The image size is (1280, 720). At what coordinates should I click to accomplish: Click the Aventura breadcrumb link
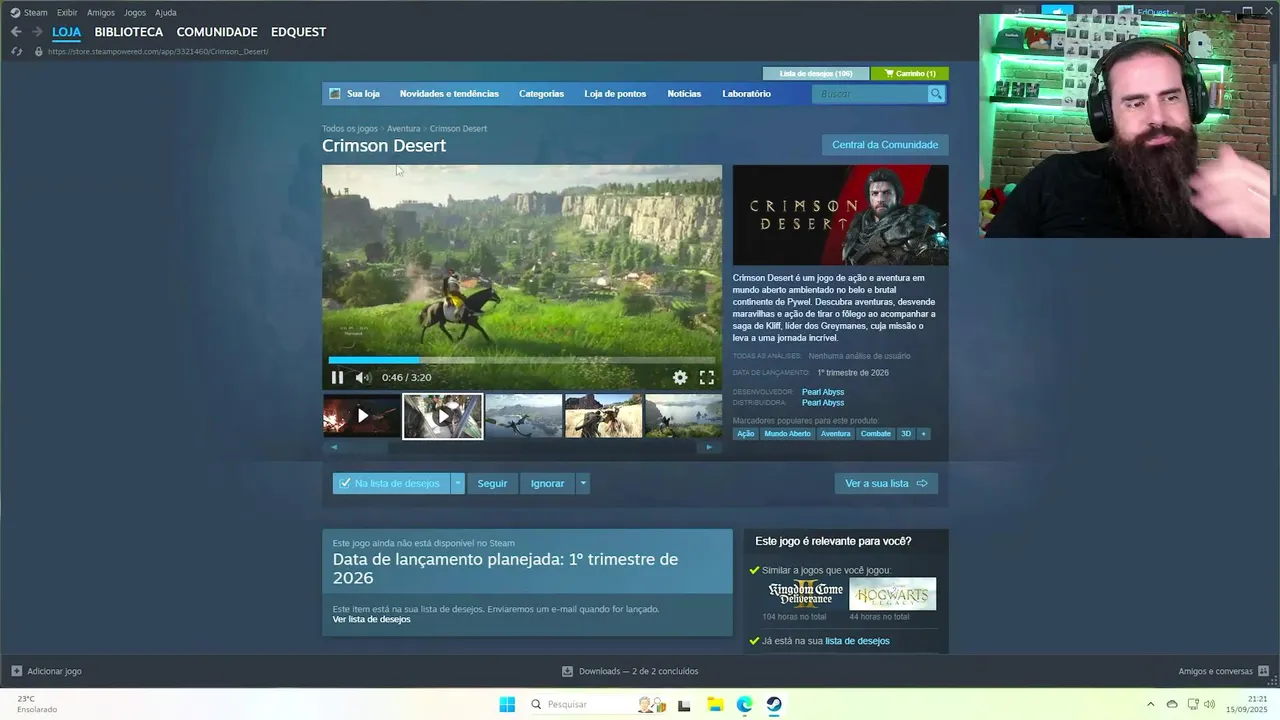pyautogui.click(x=403, y=129)
